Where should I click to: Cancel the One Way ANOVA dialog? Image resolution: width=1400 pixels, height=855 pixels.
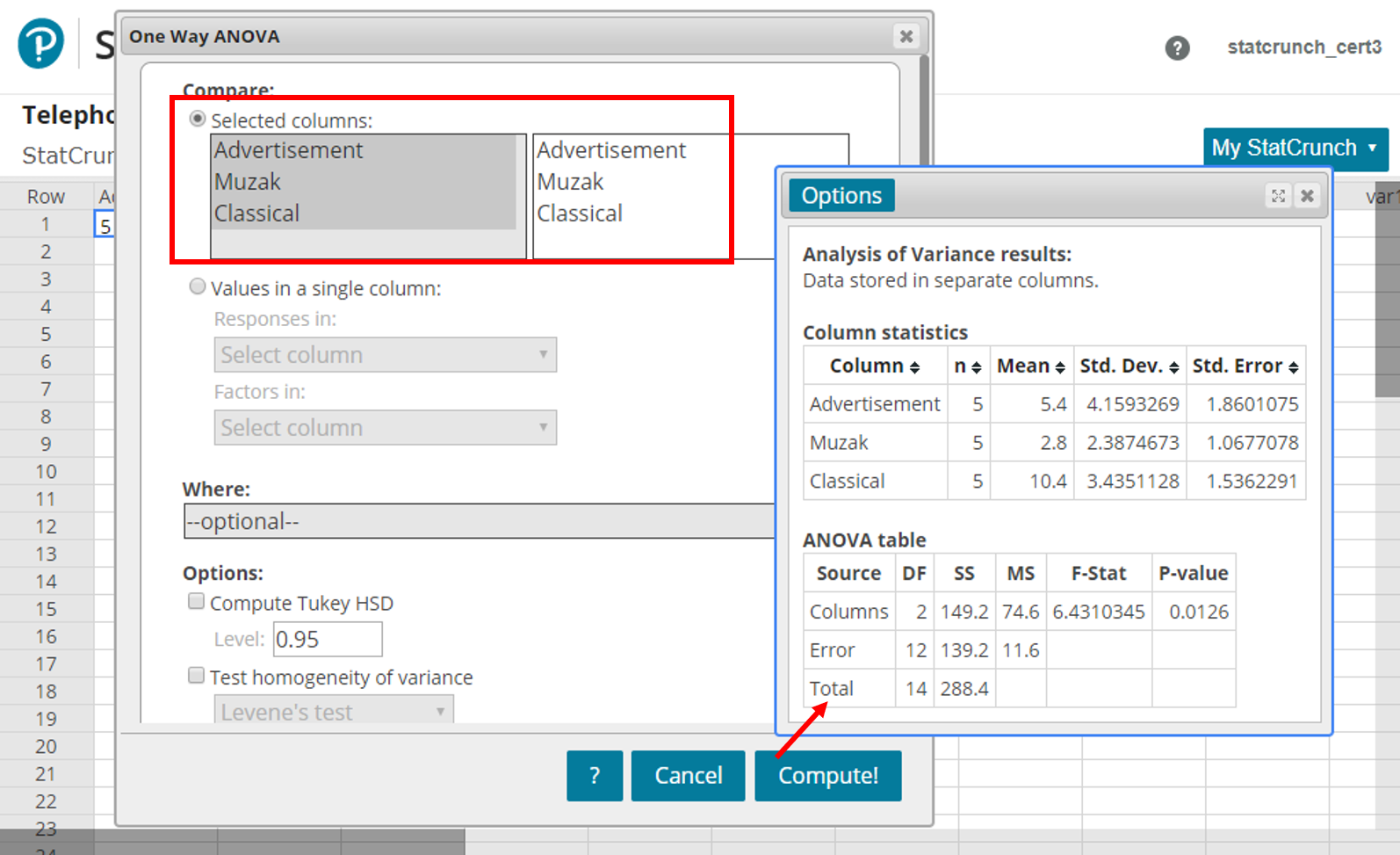(x=688, y=775)
